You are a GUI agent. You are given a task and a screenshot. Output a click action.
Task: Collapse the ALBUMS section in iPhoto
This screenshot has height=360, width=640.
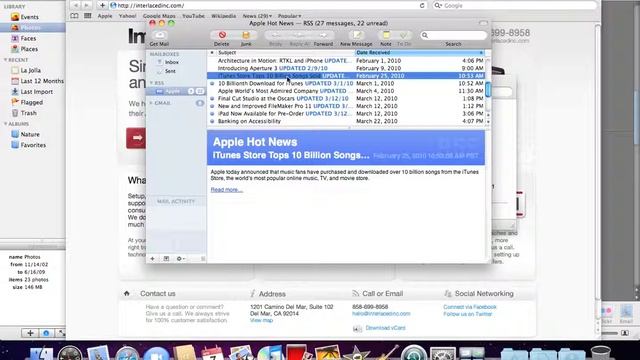tap(6, 124)
